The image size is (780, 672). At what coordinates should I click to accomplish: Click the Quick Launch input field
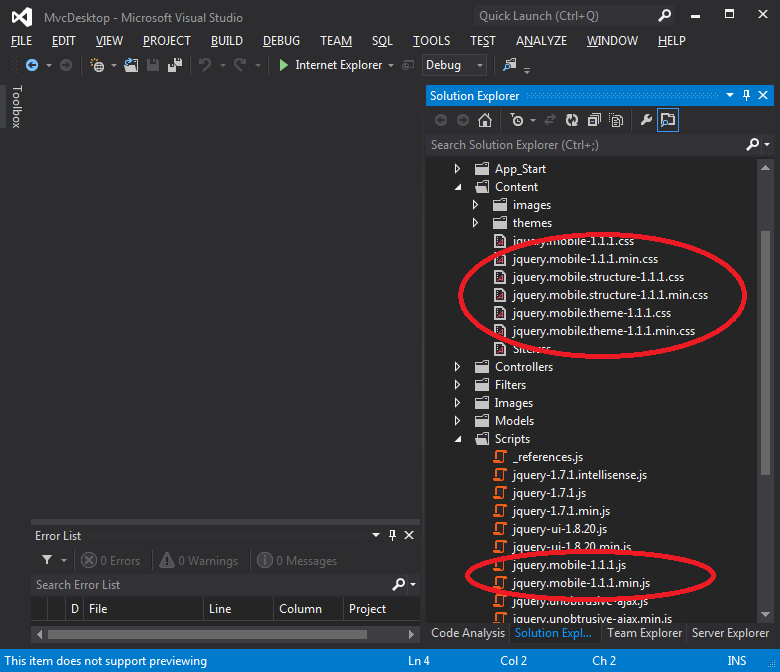565,16
